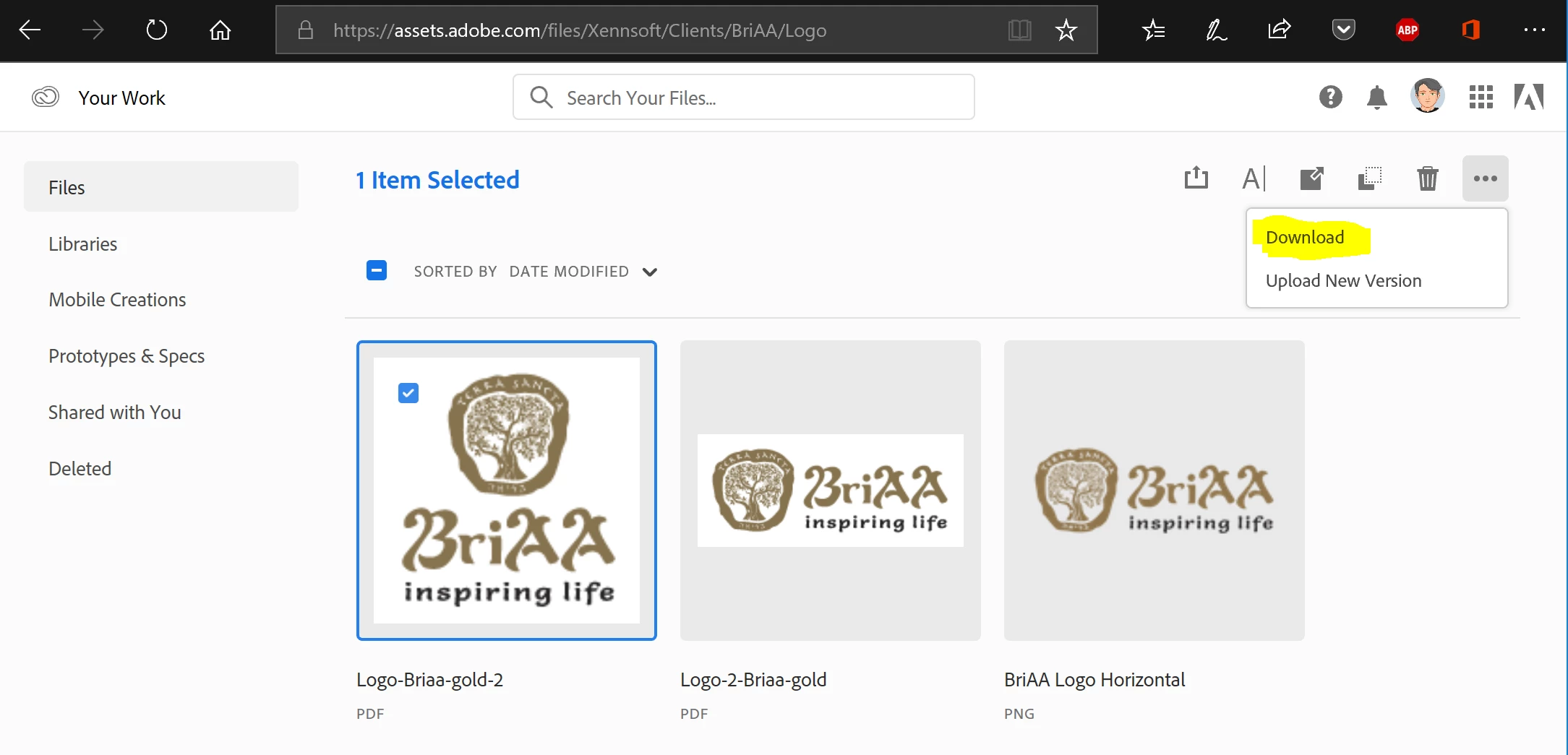Toggle the three-dots more actions button
1568x755 pixels.
tap(1485, 178)
